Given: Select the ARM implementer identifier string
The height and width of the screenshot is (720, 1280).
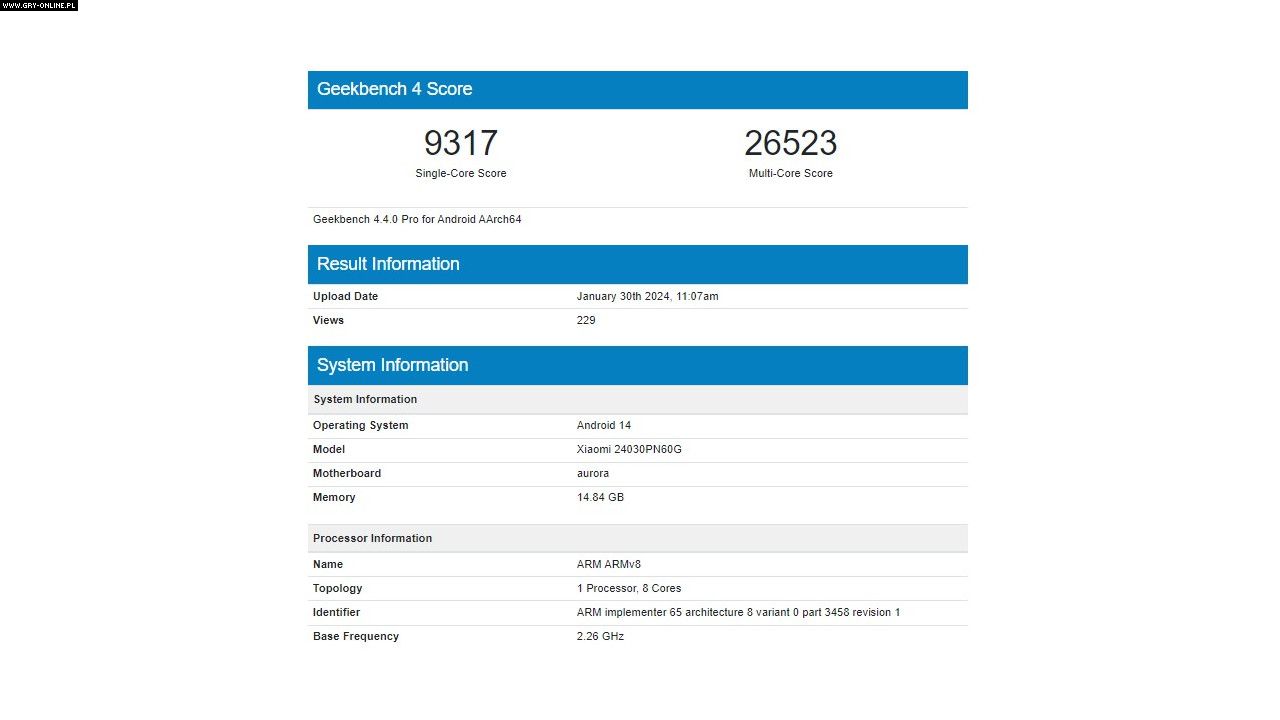Looking at the screenshot, I should tap(738, 613).
